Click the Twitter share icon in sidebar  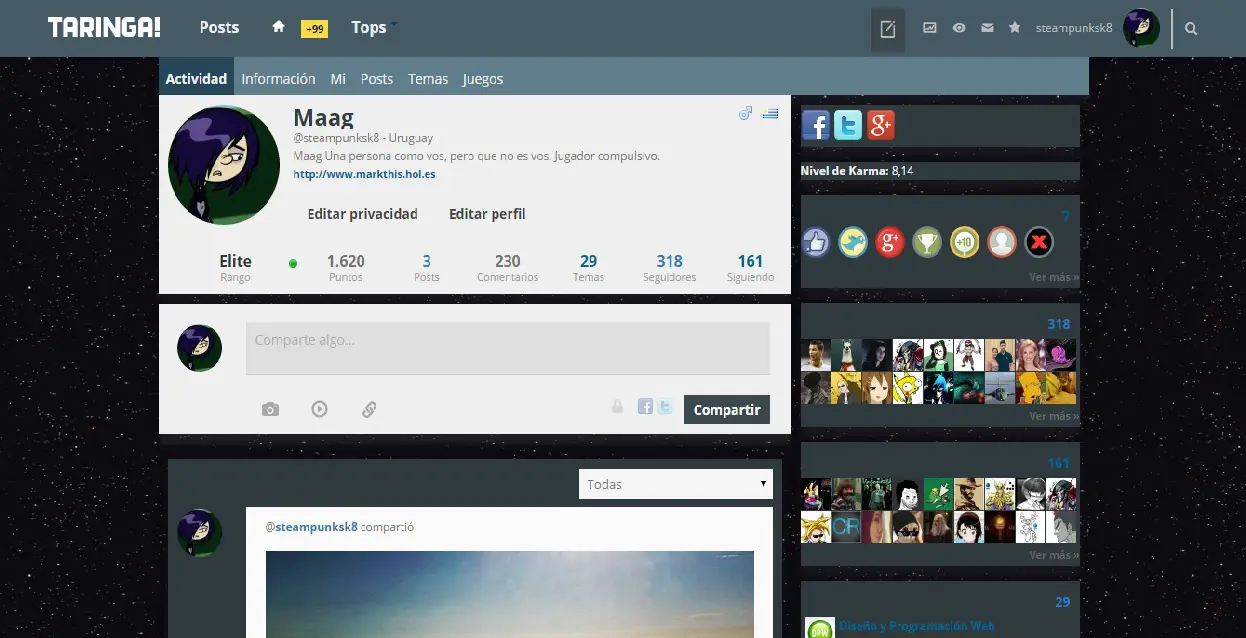coord(848,125)
